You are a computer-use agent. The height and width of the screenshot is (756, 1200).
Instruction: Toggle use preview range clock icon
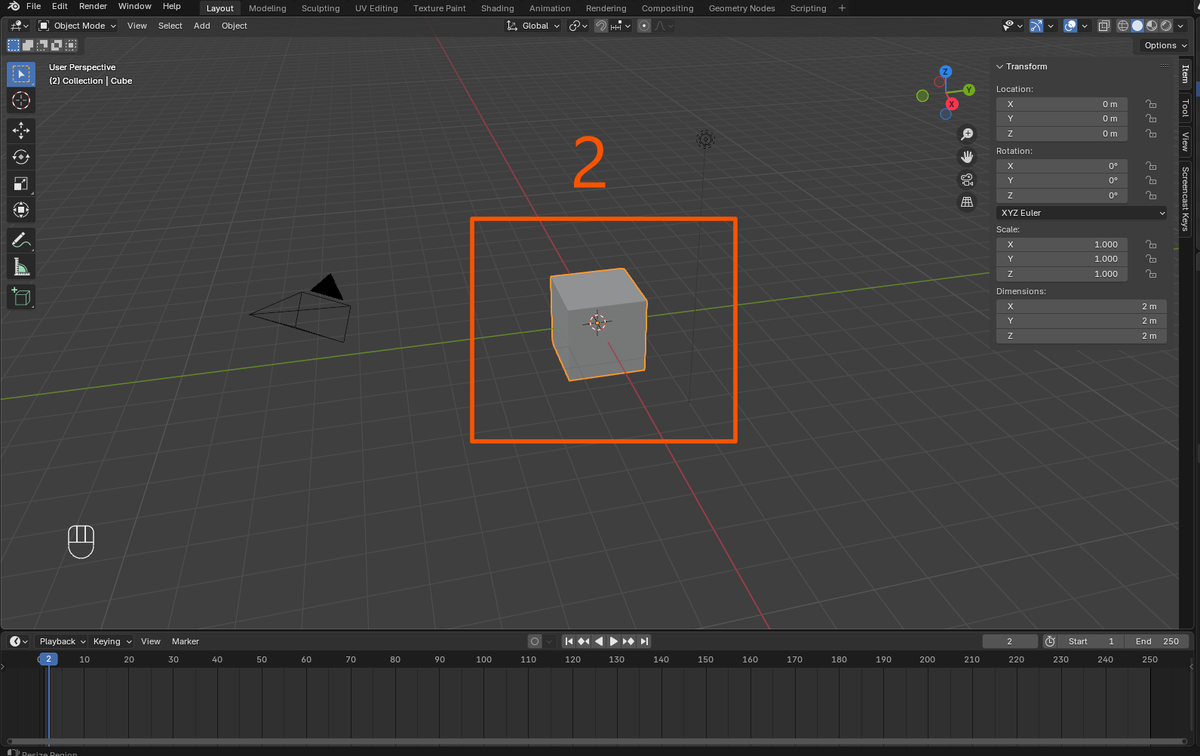point(1050,641)
